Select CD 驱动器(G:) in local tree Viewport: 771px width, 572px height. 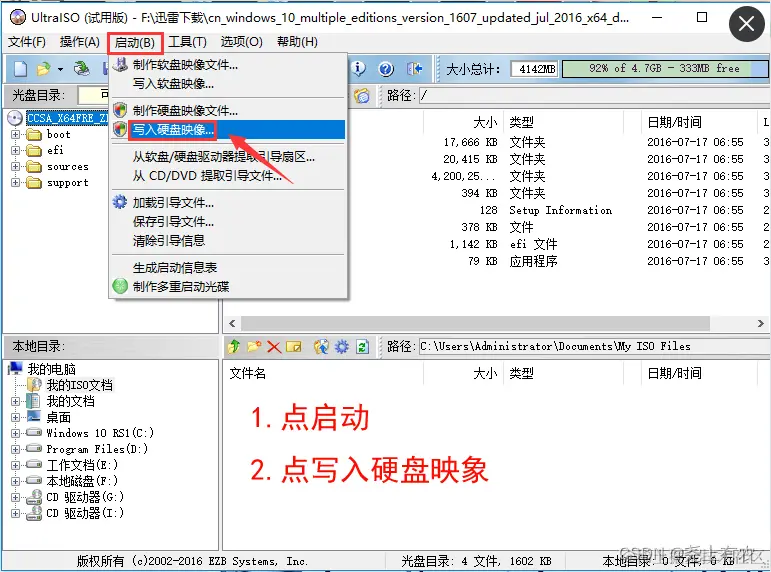click(85, 497)
